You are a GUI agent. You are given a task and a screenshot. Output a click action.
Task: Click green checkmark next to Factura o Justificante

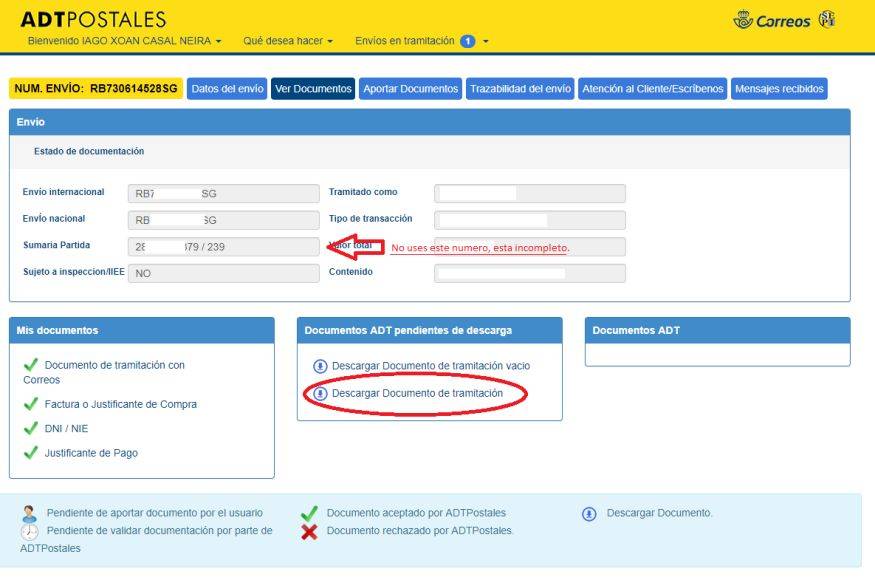tap(31, 403)
